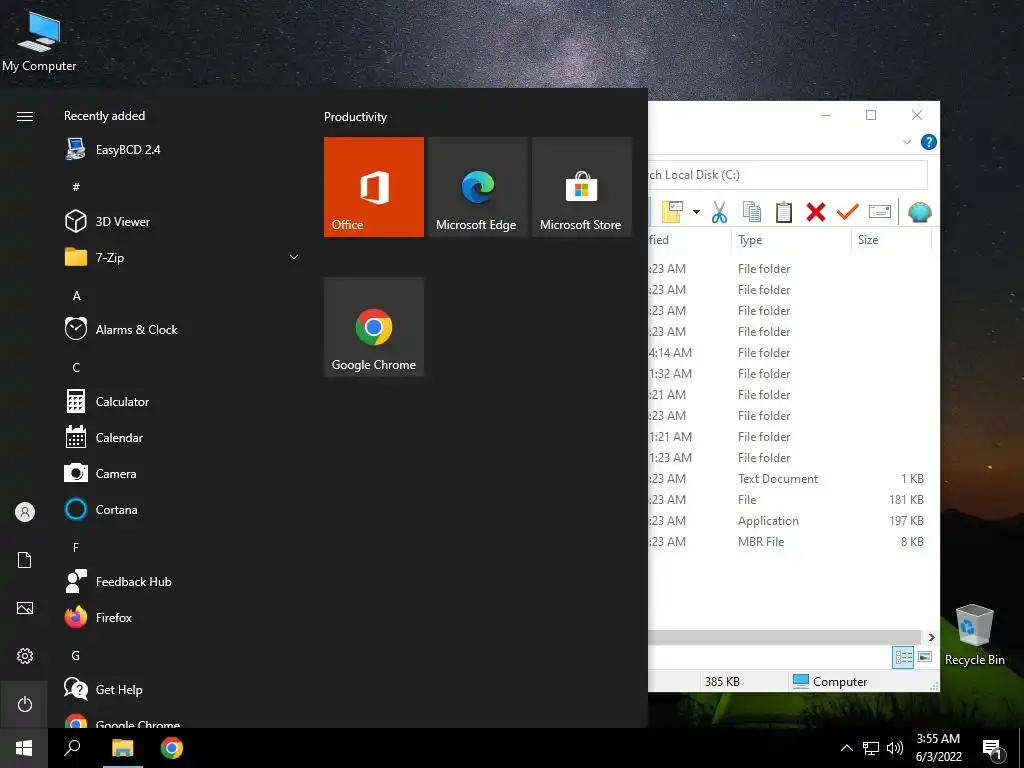This screenshot has height=768, width=1024.
Task: Open Documents from the Start sidebar
Action: 25,560
